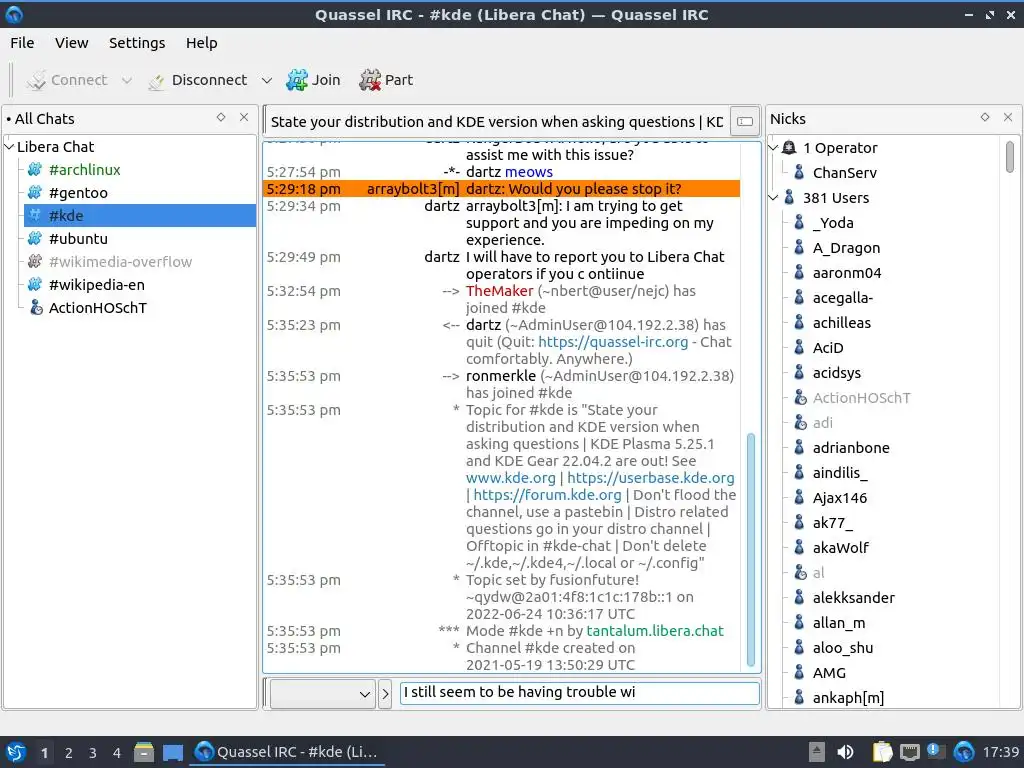Viewport: 1024px width, 768px height.
Task: Select the #kde channel in All Chats
Action: tap(140, 216)
